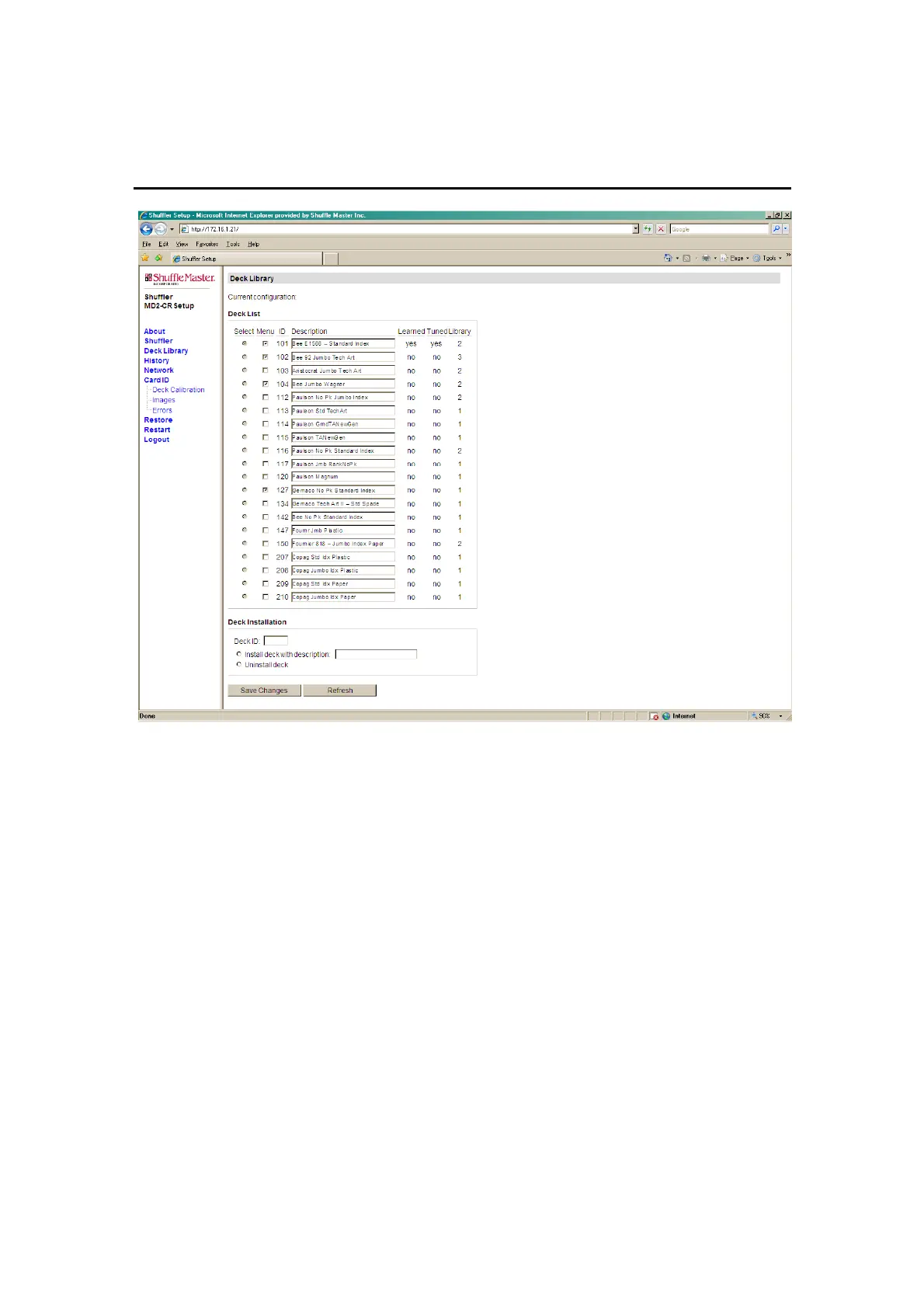The width and height of the screenshot is (924, 1308).
Task: Click the Add to Favorites icon
Action: point(158,258)
